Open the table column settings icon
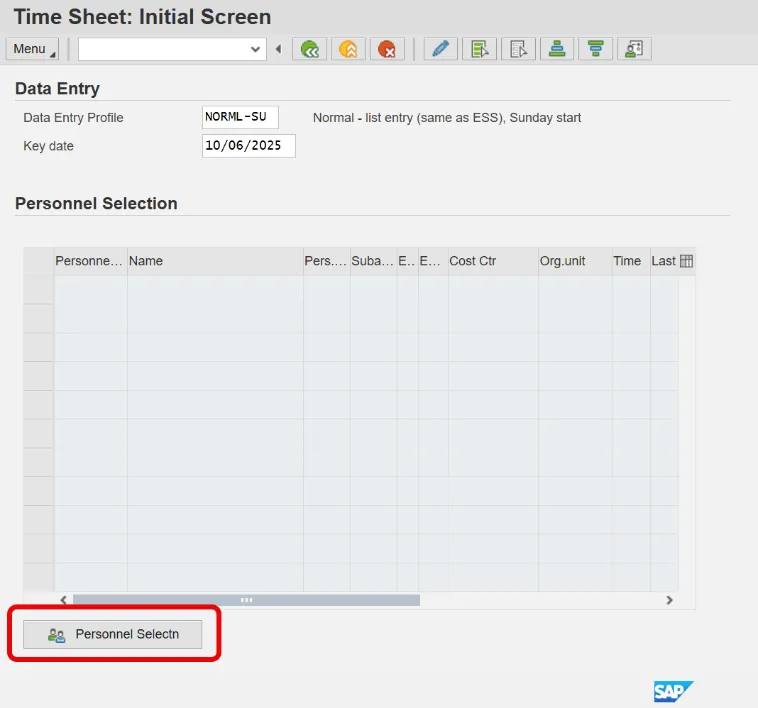The height and width of the screenshot is (708, 758). click(x=686, y=261)
